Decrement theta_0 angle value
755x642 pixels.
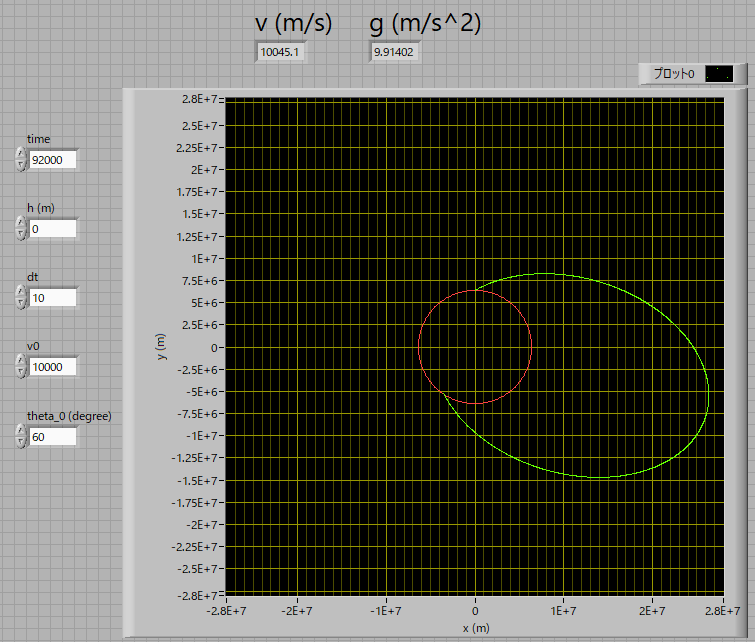click(20, 442)
